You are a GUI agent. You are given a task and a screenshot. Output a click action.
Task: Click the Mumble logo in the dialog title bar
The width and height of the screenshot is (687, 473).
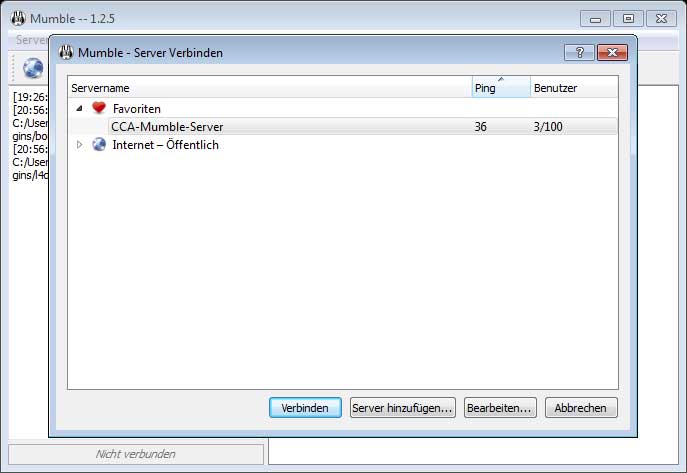67,52
